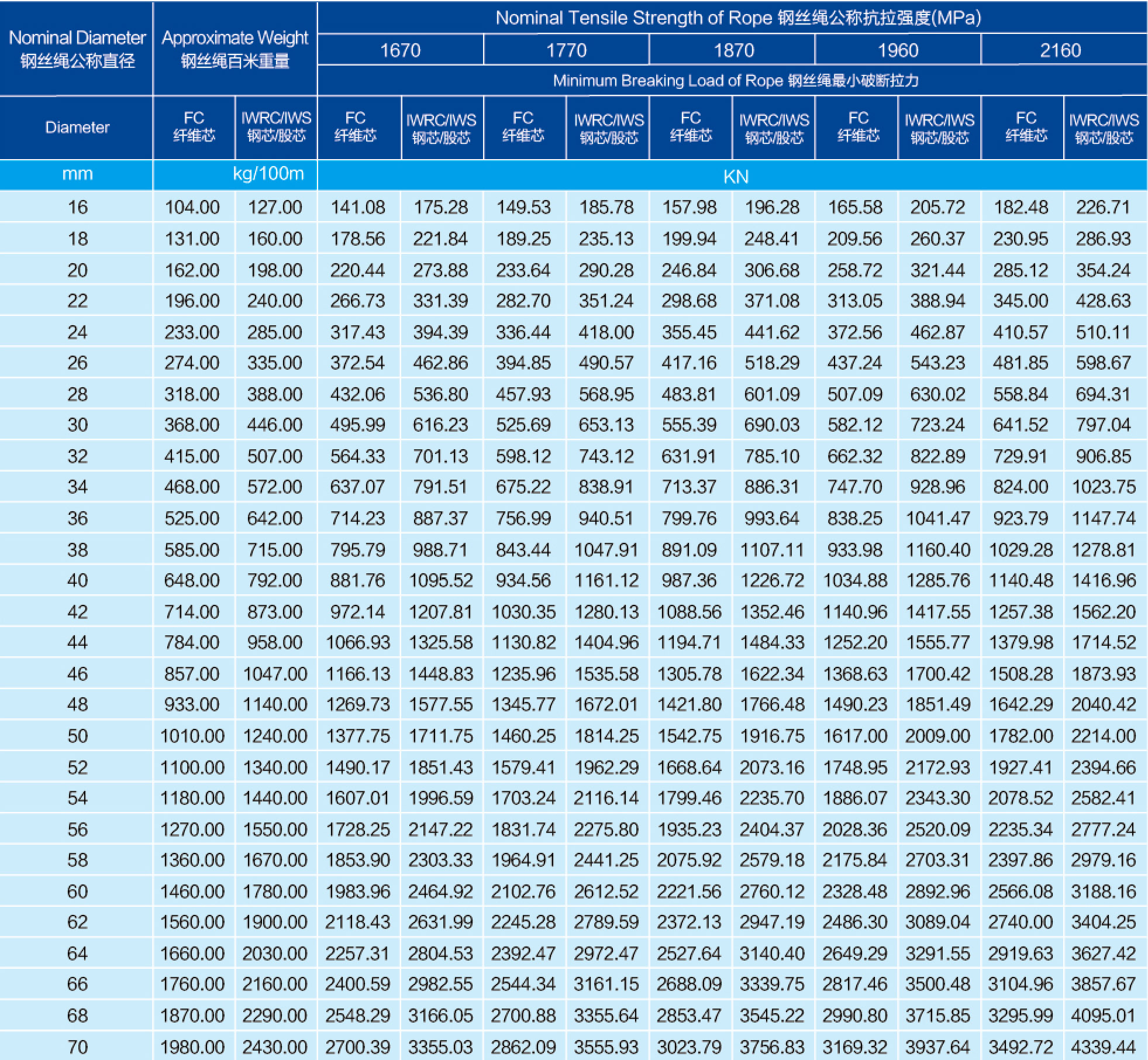Select the 1670 tensile strength column header
The image size is (1148, 1060).
[x=400, y=50]
